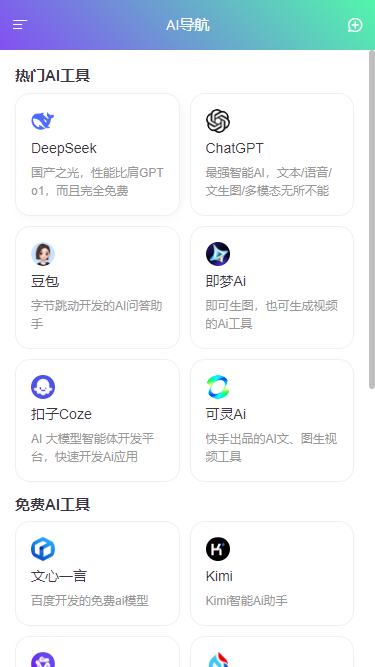This screenshot has height=667, width=375.
Task: Click the vertical page scrollbar thumb
Action: coord(372,219)
